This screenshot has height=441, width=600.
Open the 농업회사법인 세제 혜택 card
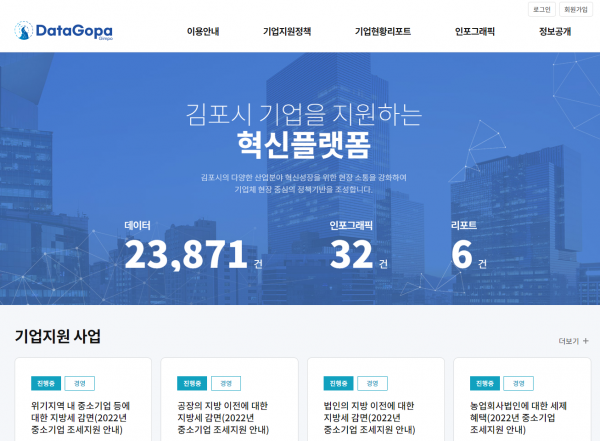518,412
